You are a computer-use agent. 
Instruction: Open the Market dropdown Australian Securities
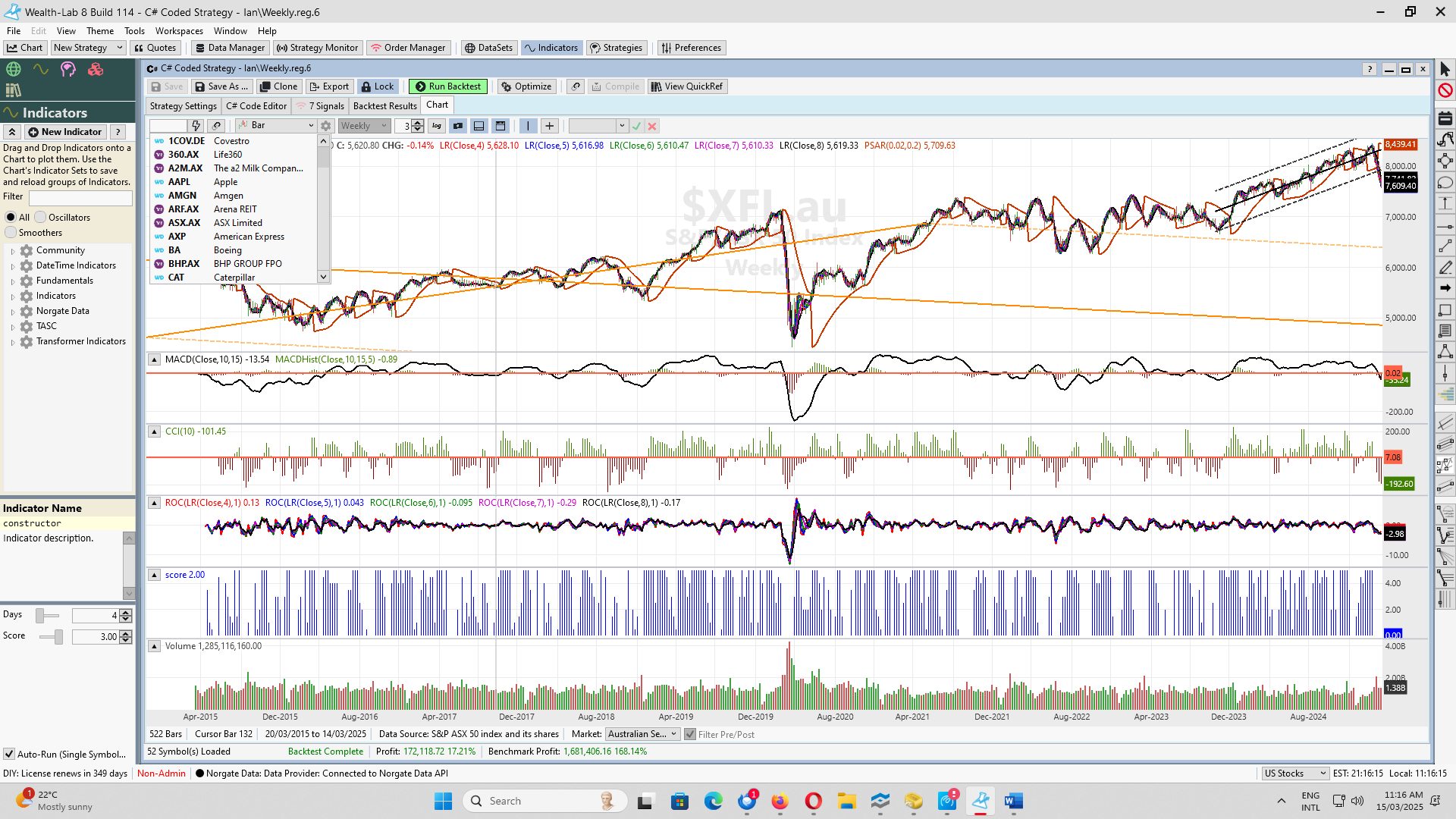(x=642, y=734)
